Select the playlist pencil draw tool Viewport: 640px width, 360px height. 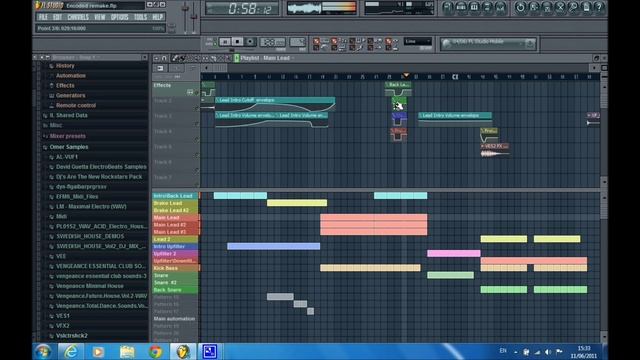click(175, 58)
